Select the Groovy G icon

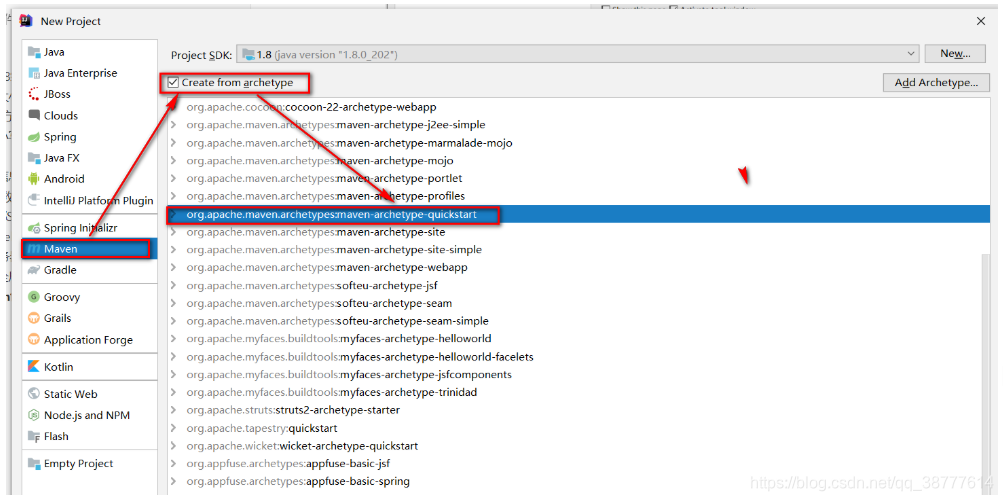34,297
